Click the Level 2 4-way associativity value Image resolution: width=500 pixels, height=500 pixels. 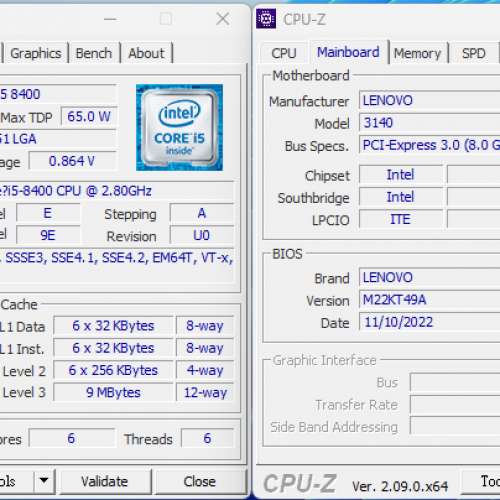pos(205,370)
